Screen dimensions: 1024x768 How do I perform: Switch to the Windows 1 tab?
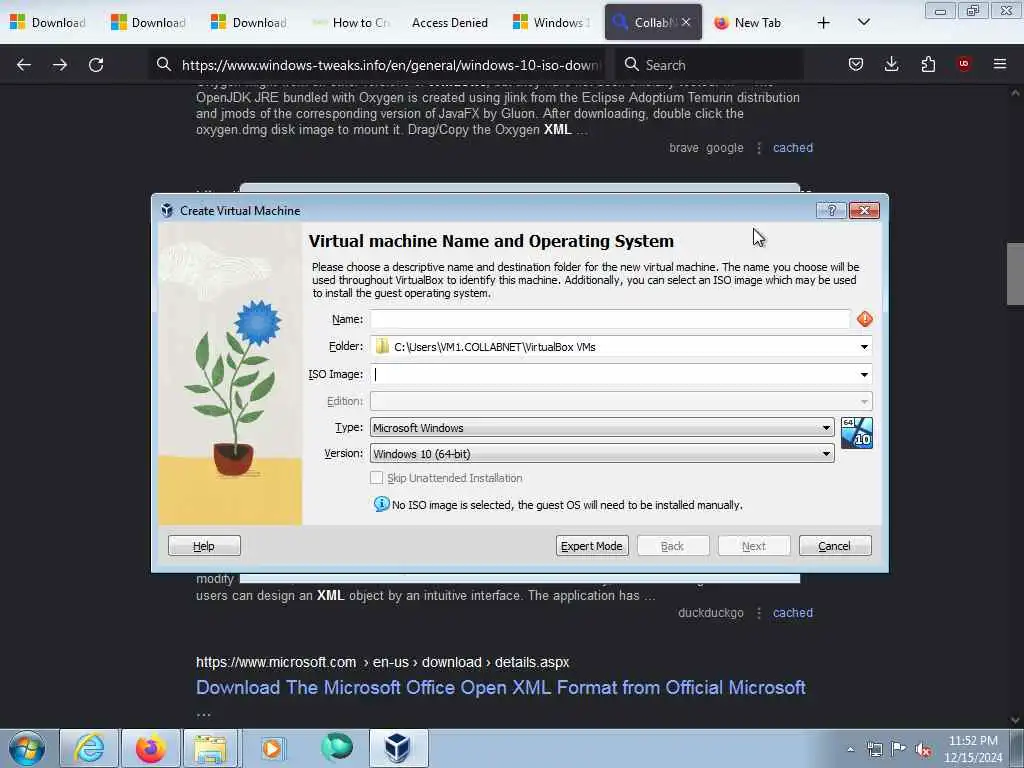coord(552,23)
